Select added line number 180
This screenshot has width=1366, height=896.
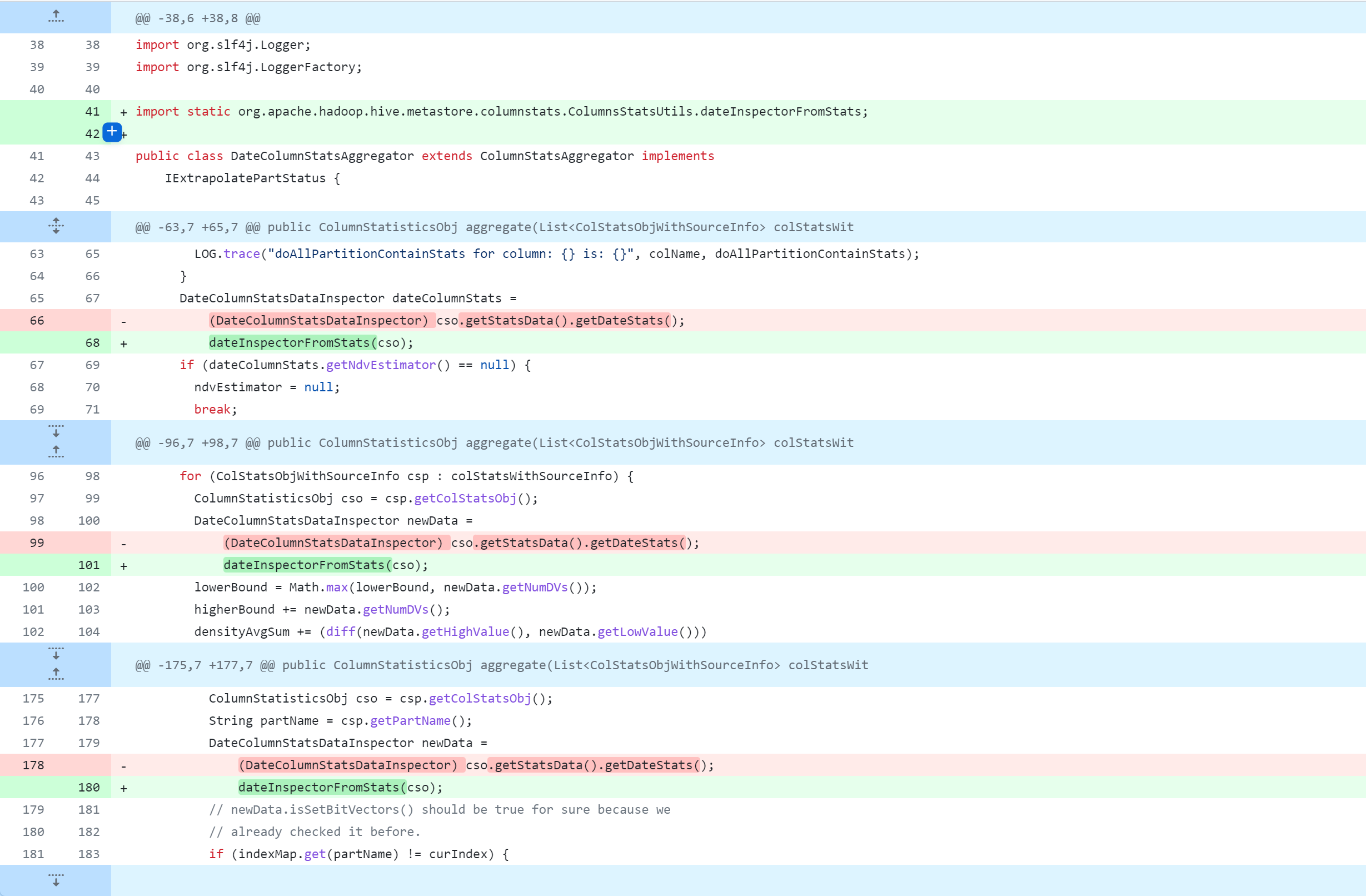pos(89,787)
